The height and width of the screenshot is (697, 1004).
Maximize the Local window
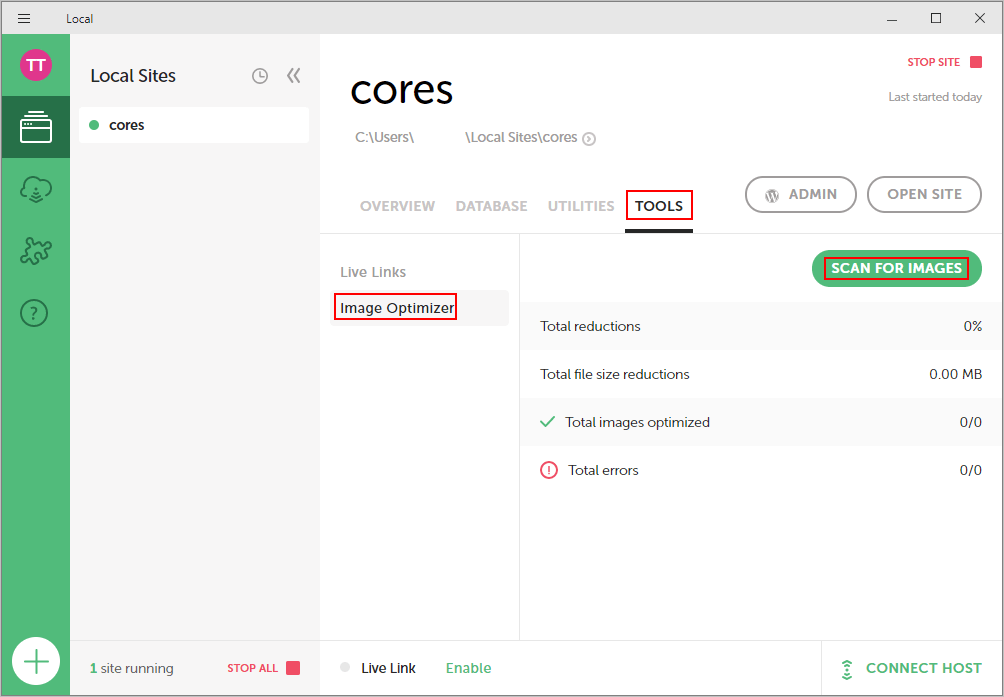pos(935,19)
